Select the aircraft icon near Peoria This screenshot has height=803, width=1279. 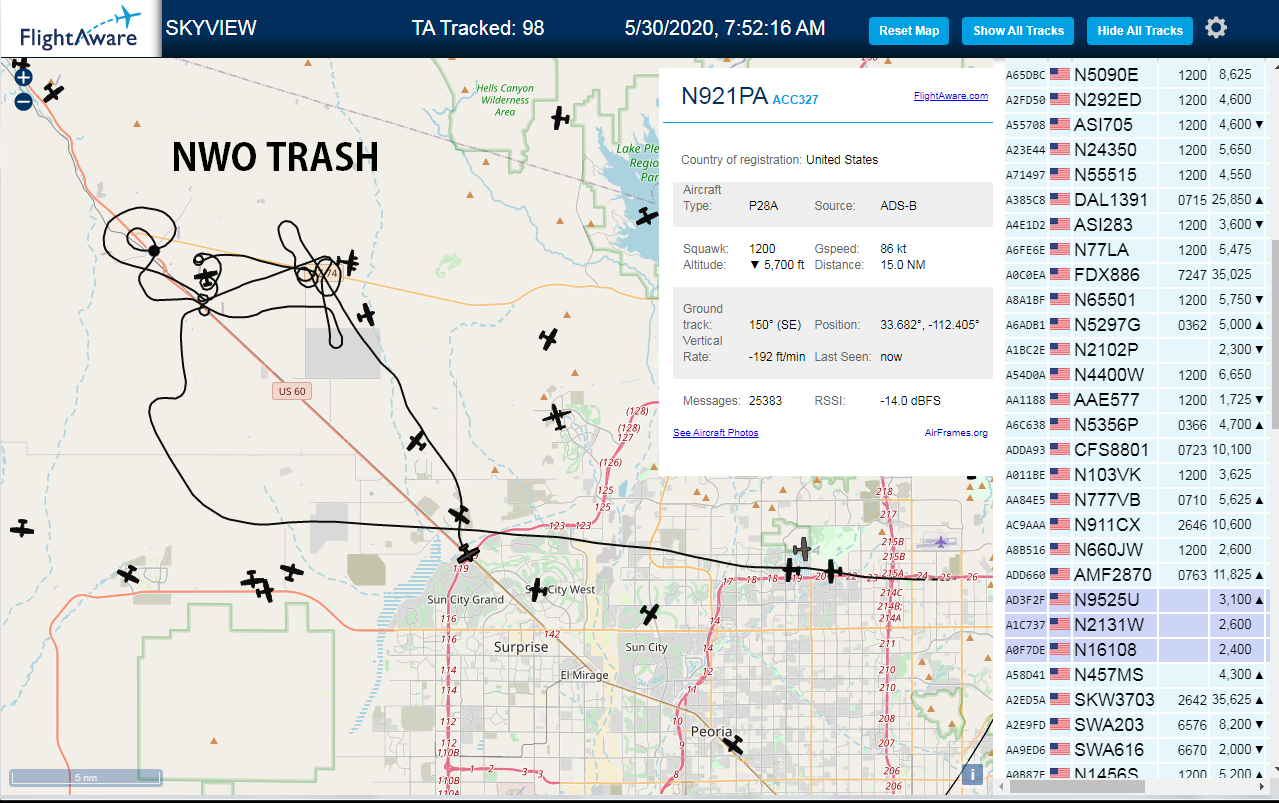point(734,745)
